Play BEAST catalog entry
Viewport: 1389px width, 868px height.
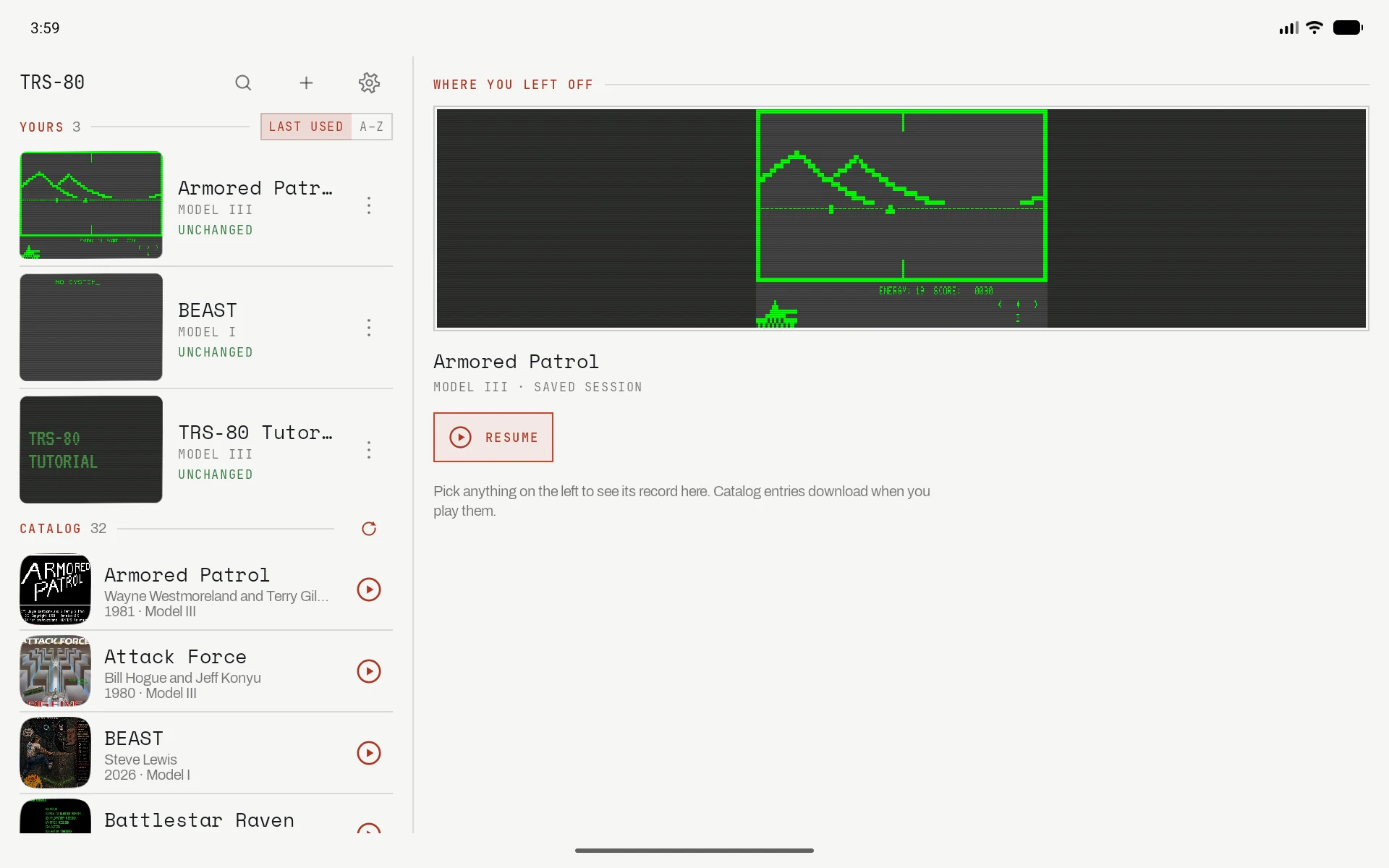[369, 753]
